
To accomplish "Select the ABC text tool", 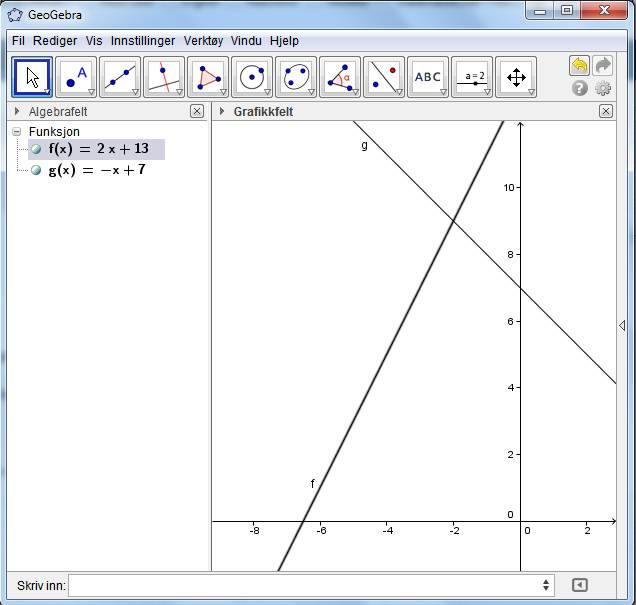I will pyautogui.click(x=428, y=77).
